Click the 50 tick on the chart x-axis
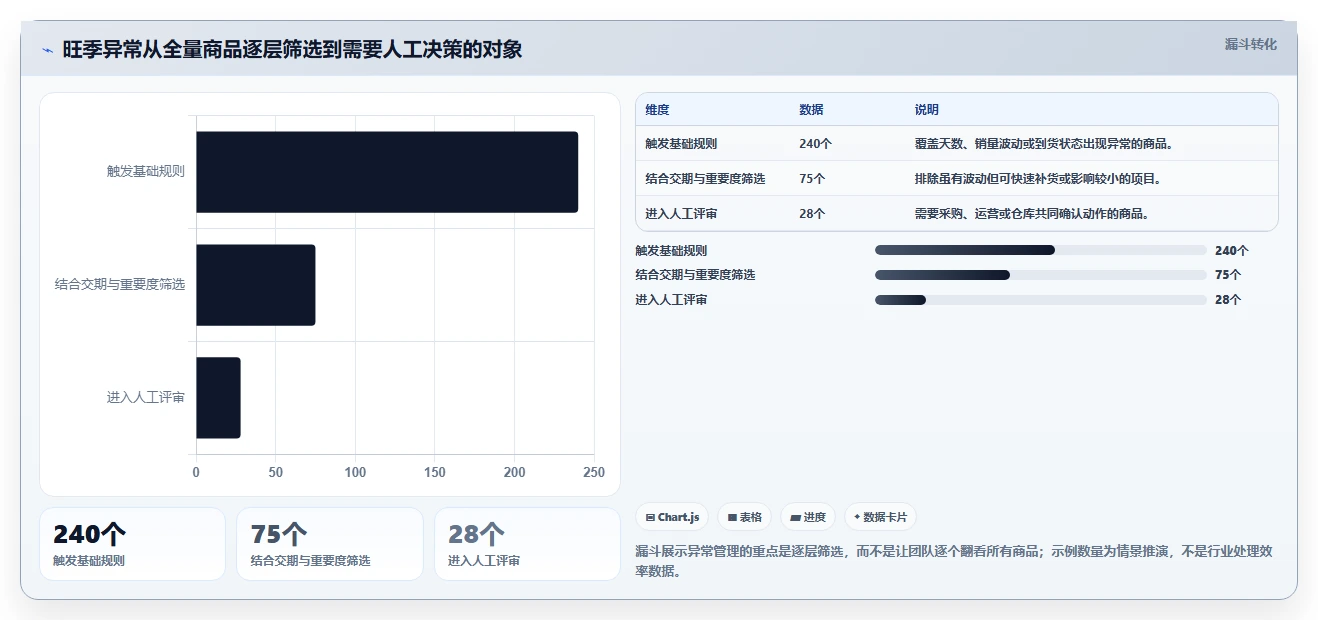Viewport: 1318px width, 620px height. click(275, 473)
